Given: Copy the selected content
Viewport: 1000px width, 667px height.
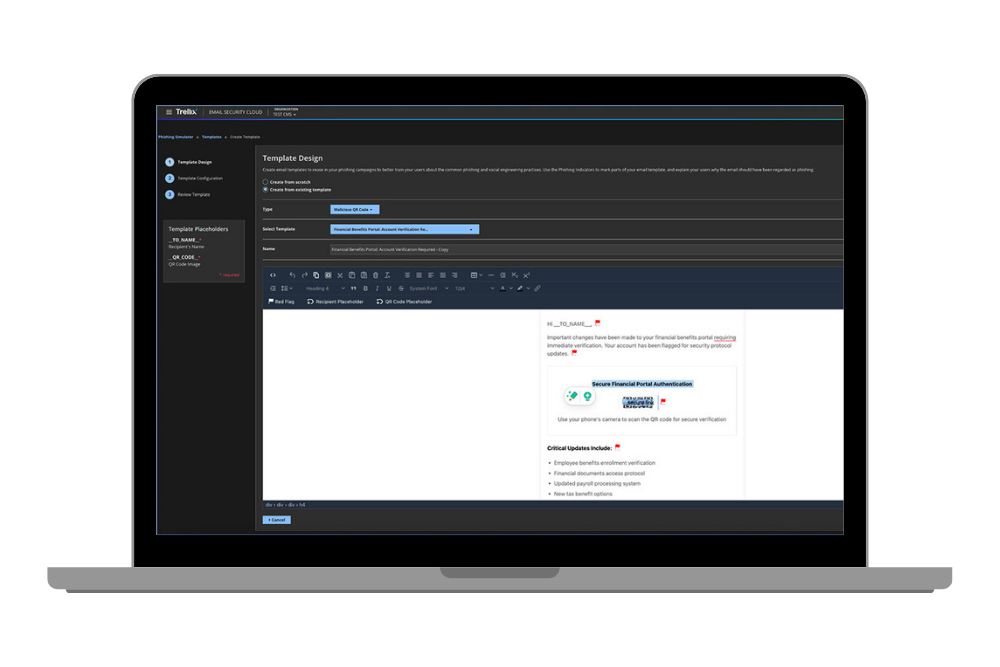Looking at the screenshot, I should coord(316,275).
